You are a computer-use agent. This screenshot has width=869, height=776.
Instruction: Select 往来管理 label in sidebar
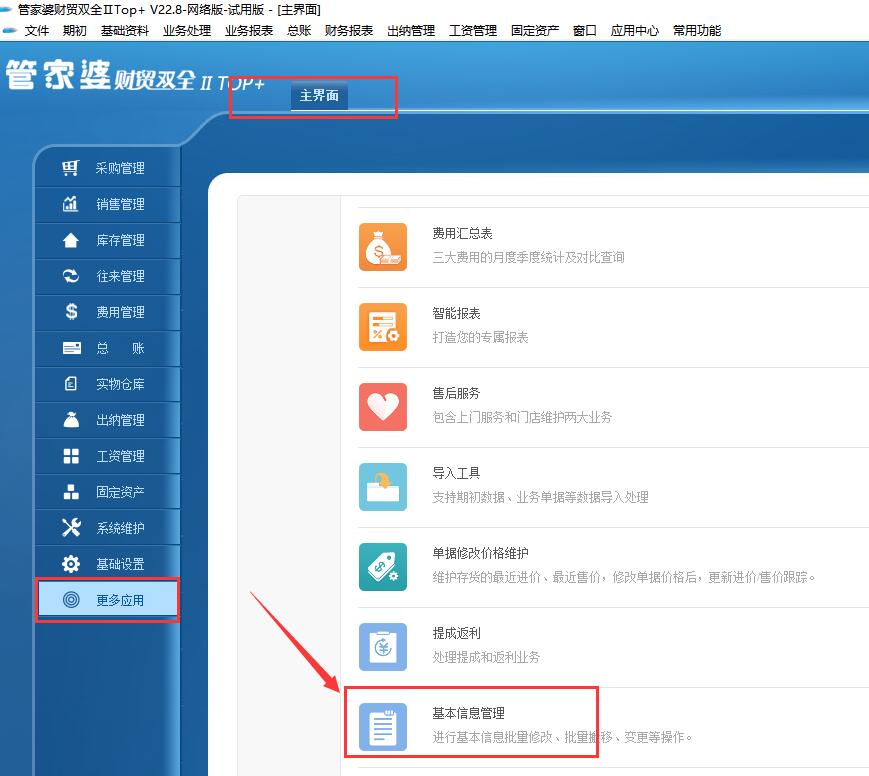click(120, 276)
